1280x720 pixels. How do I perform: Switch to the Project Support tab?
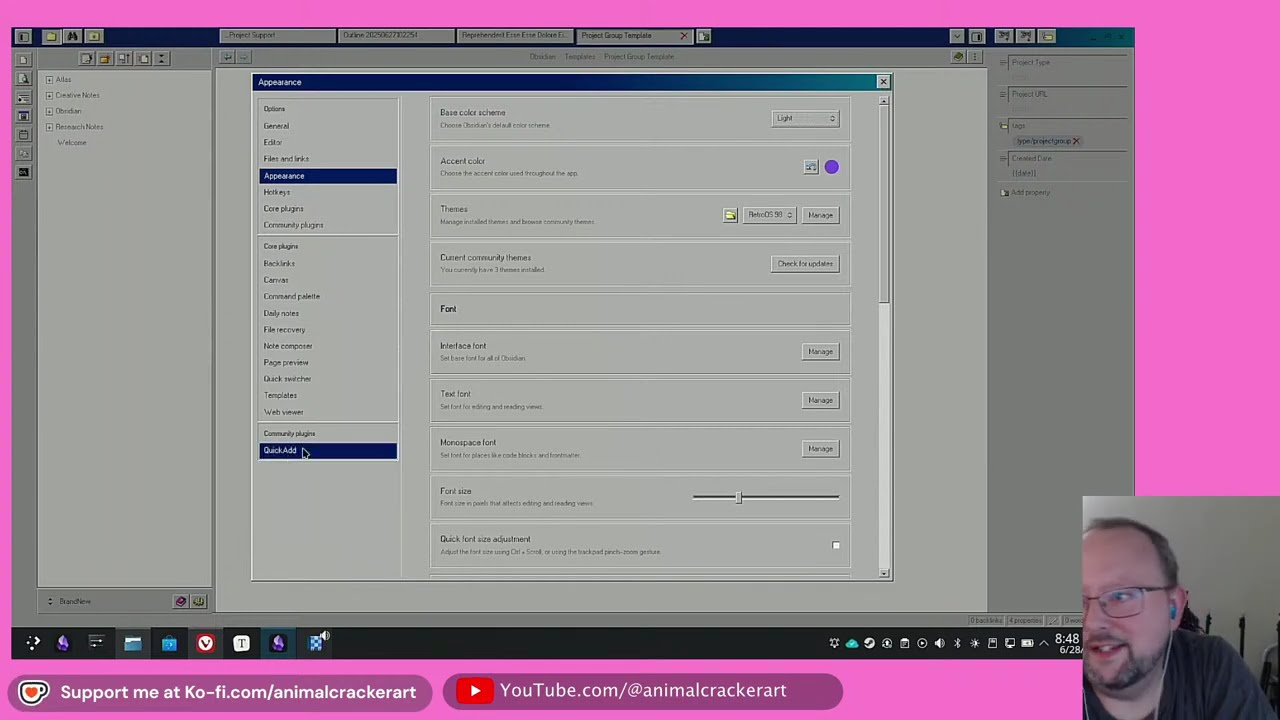278,36
